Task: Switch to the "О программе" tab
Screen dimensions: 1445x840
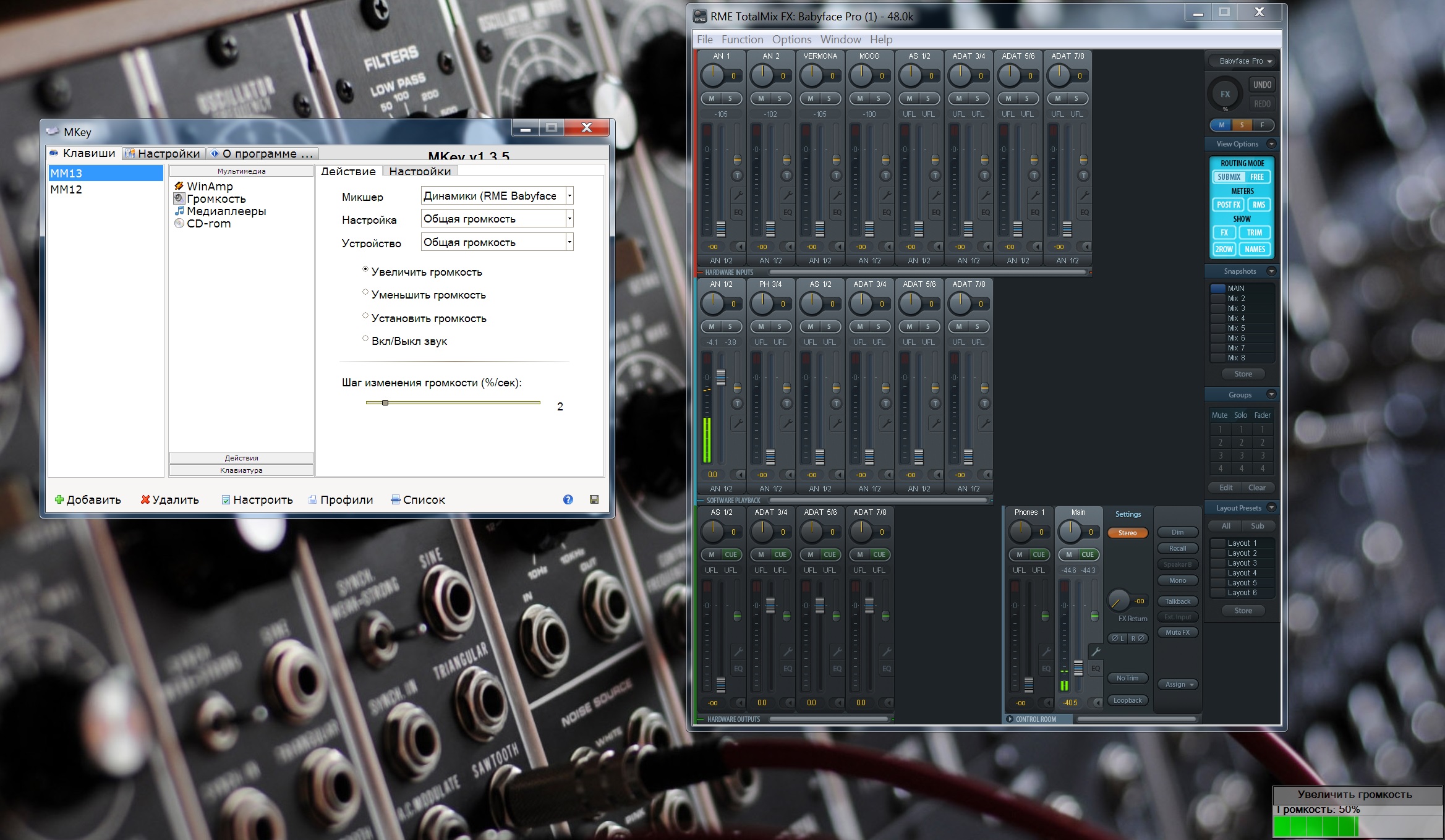Action: [x=262, y=153]
